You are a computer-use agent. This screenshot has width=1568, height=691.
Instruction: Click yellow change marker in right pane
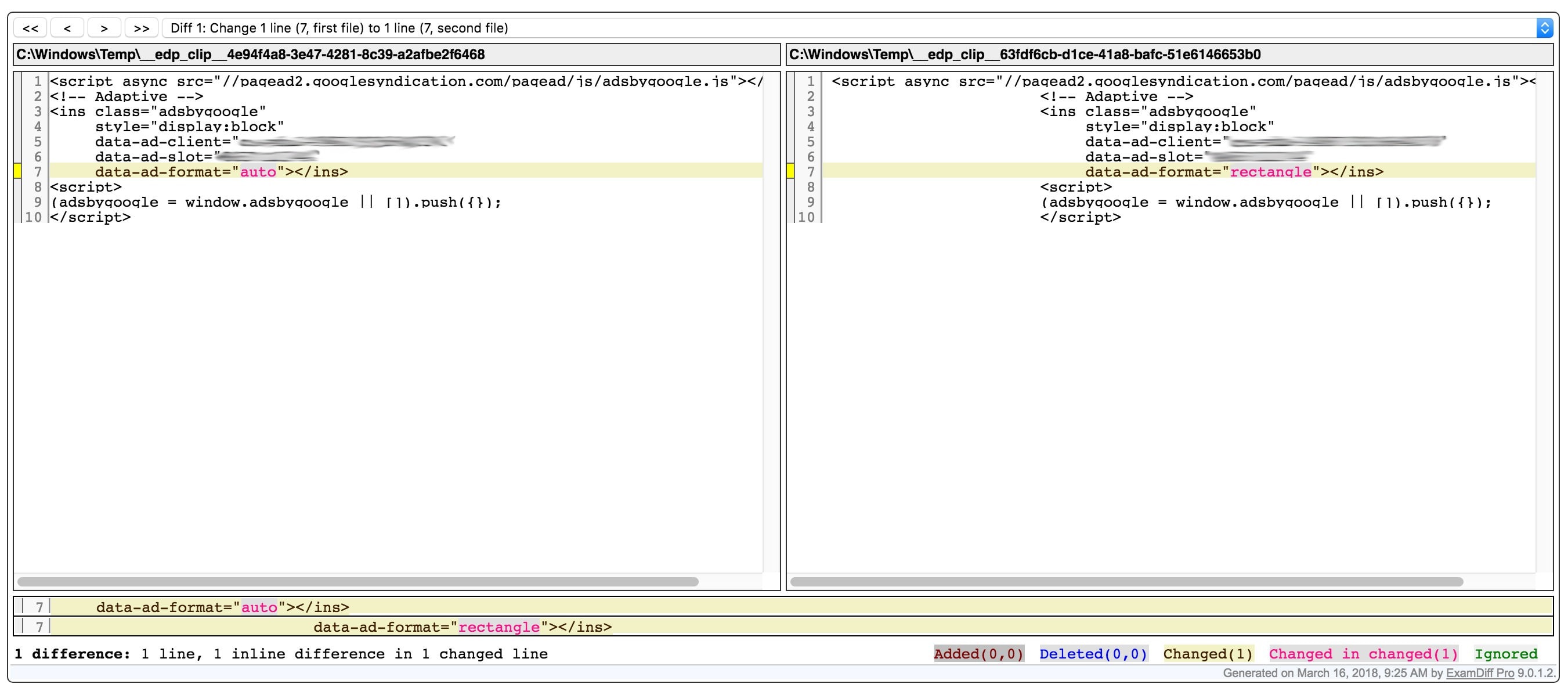(x=790, y=172)
